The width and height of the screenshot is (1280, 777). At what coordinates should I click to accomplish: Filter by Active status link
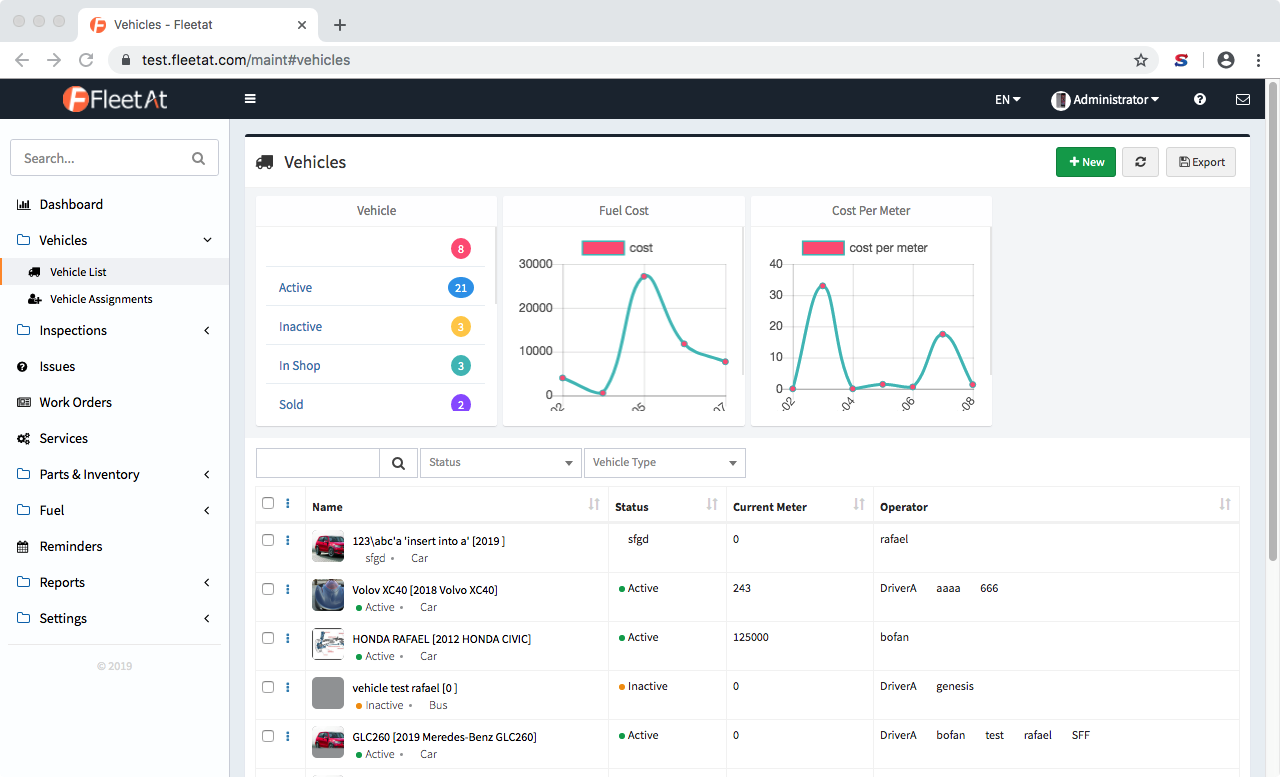click(x=295, y=288)
